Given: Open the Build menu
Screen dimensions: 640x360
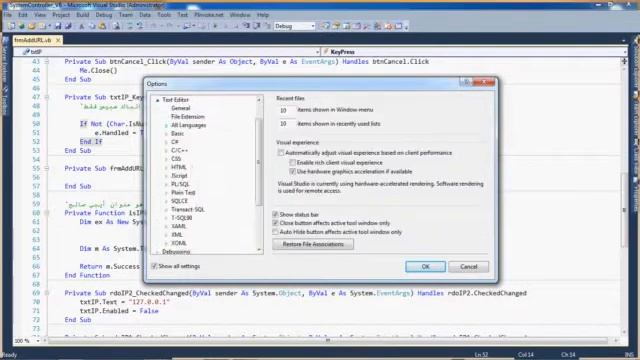Looking at the screenshot, I should pos(82,15).
